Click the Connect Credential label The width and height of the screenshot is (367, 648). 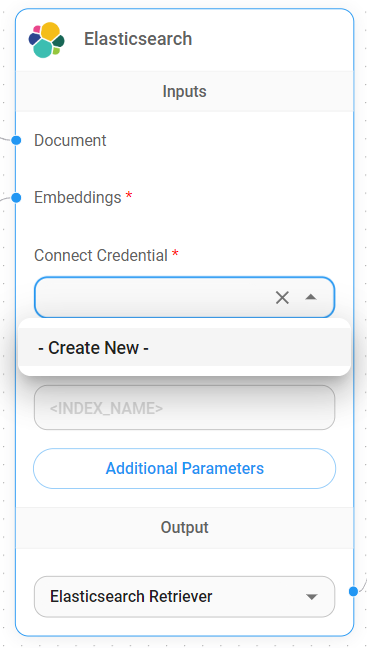pyautogui.click(x=101, y=255)
